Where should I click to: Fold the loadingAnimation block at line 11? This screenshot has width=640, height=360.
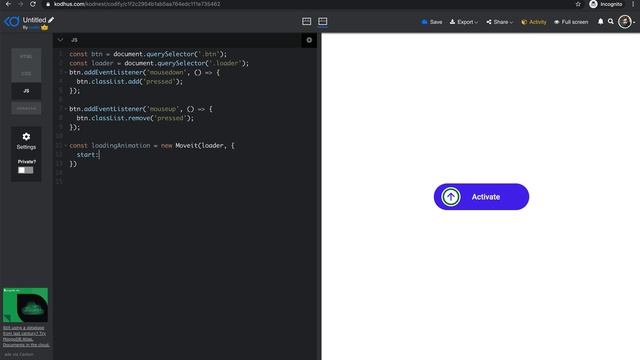pos(66,145)
